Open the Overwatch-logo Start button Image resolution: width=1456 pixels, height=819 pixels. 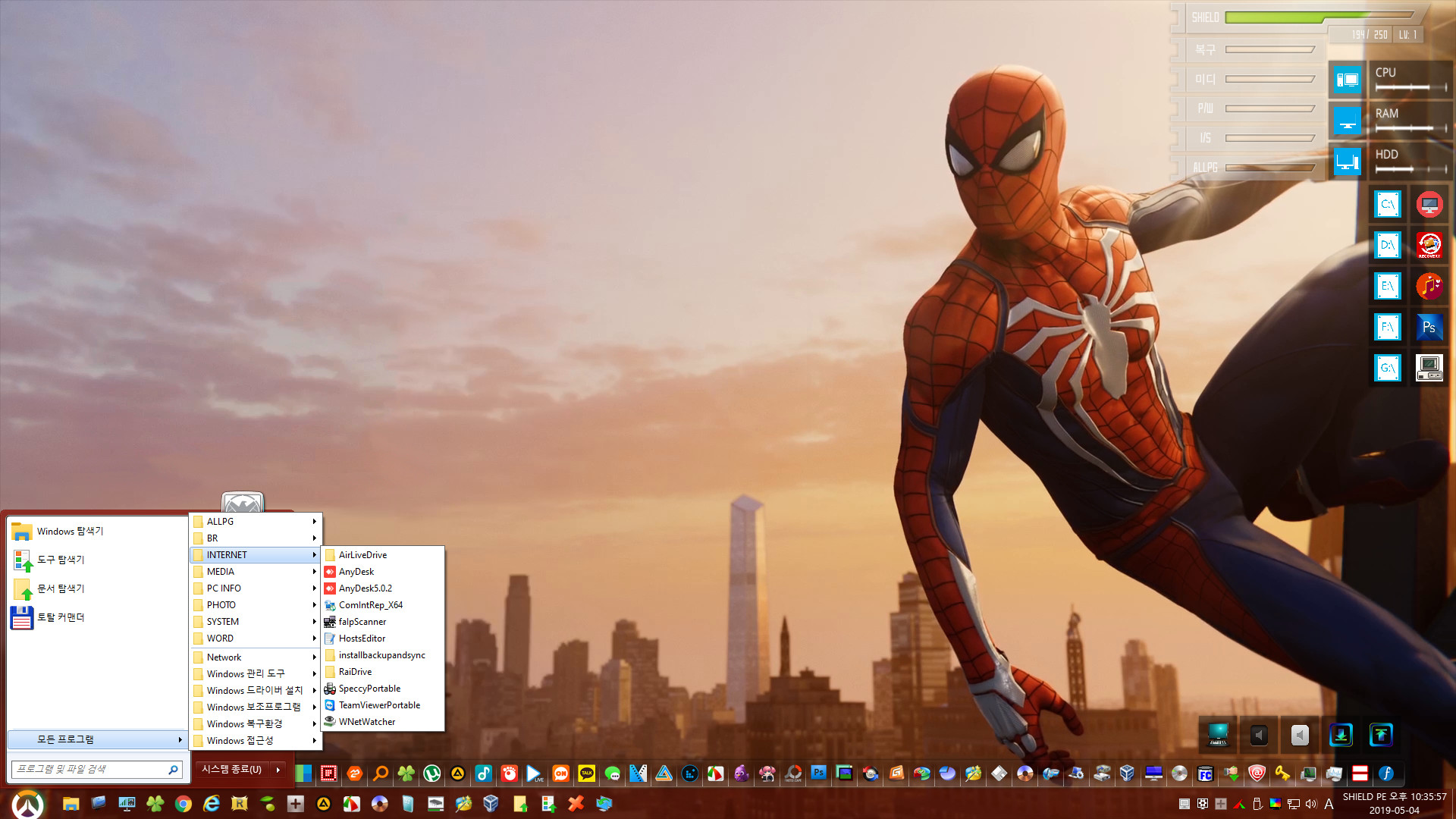pyautogui.click(x=28, y=804)
